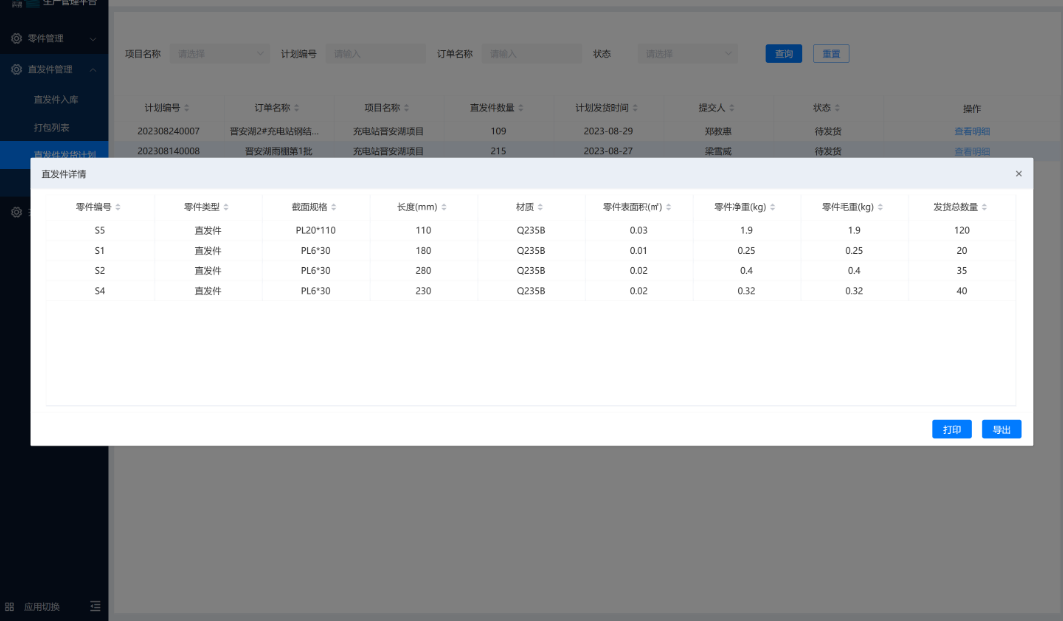Click the 应用切换 grid icon

(x=10, y=606)
